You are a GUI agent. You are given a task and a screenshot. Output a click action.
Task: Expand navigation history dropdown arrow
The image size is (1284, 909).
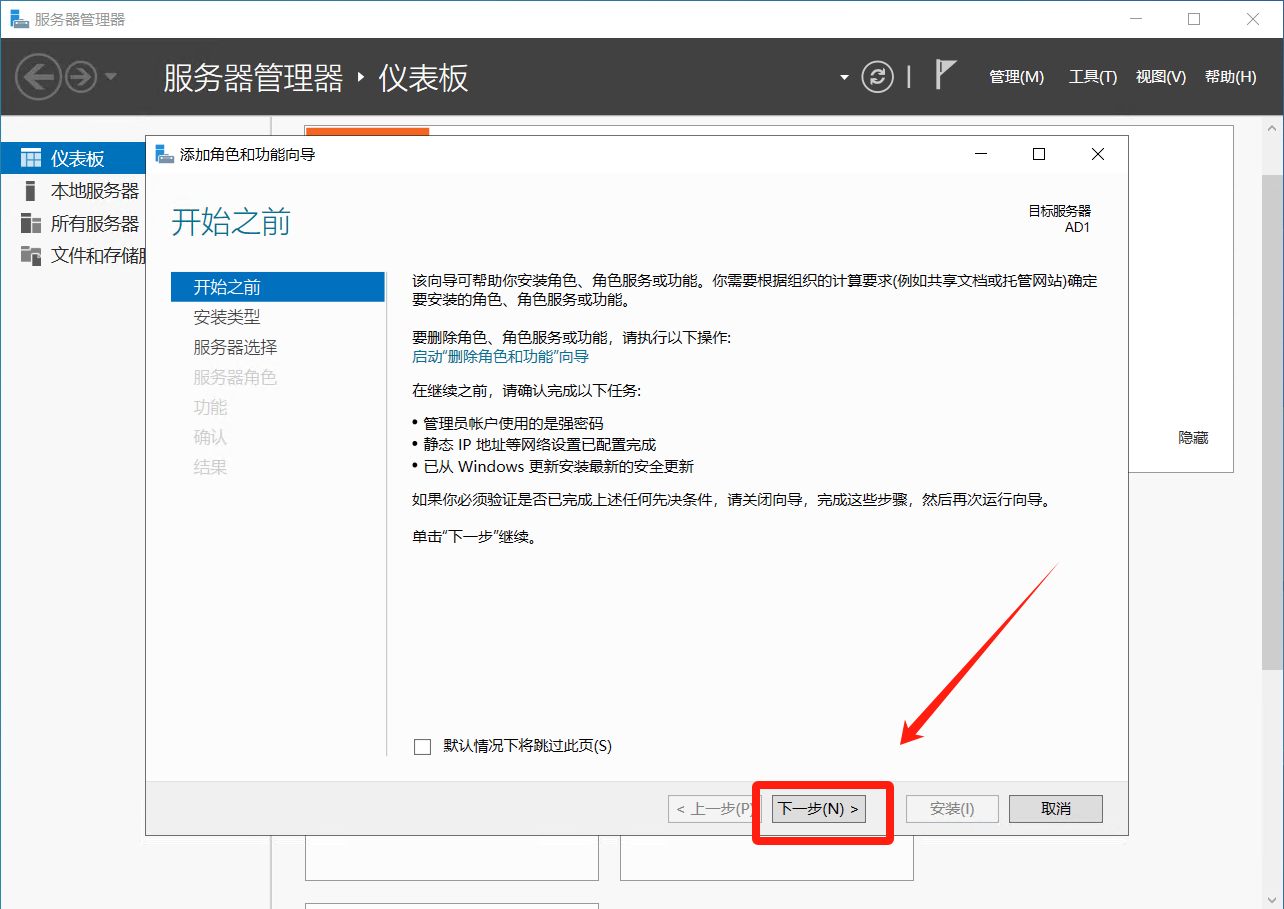111,77
